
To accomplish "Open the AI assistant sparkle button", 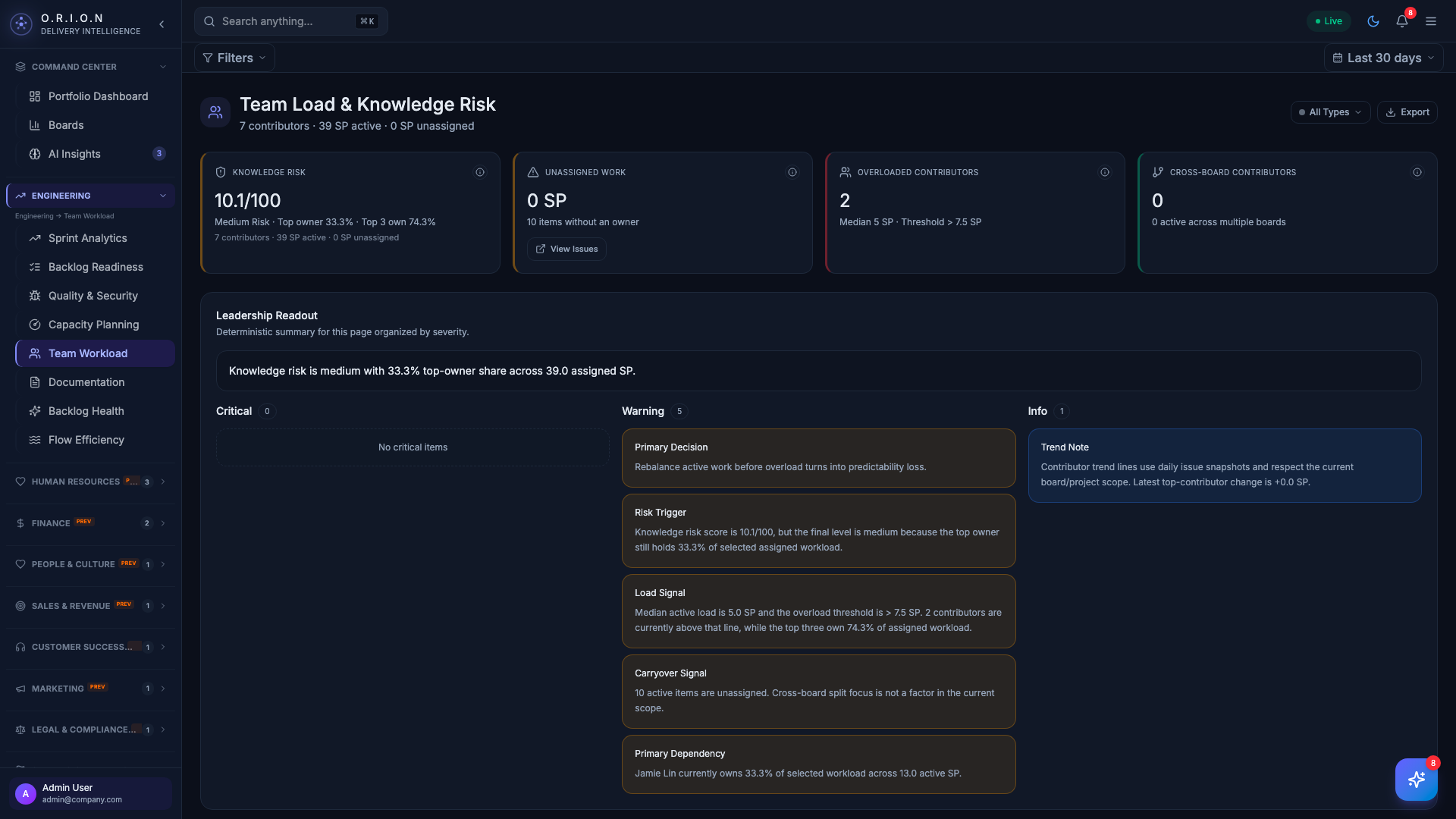I will (1416, 779).
